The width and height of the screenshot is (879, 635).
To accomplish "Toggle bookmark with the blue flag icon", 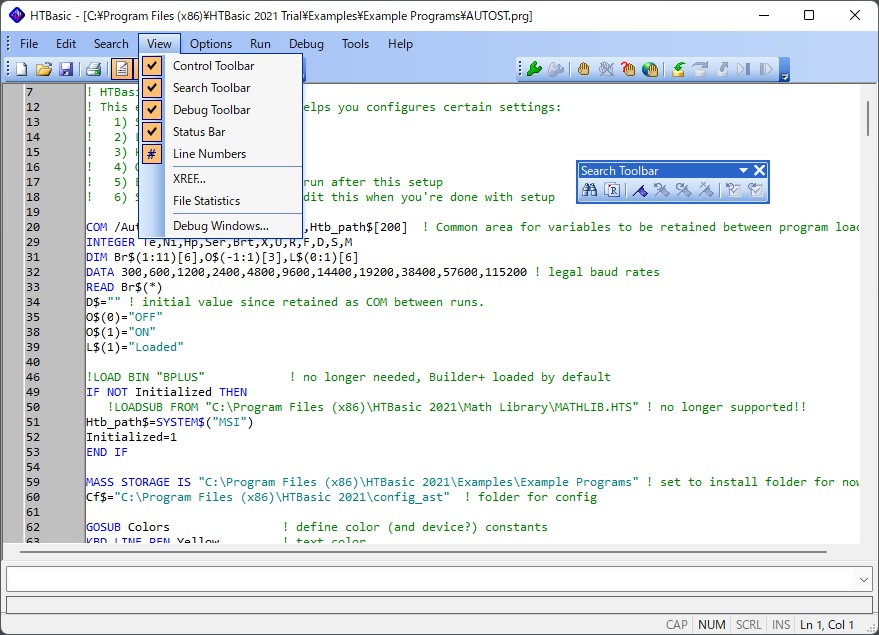I will click(x=640, y=190).
